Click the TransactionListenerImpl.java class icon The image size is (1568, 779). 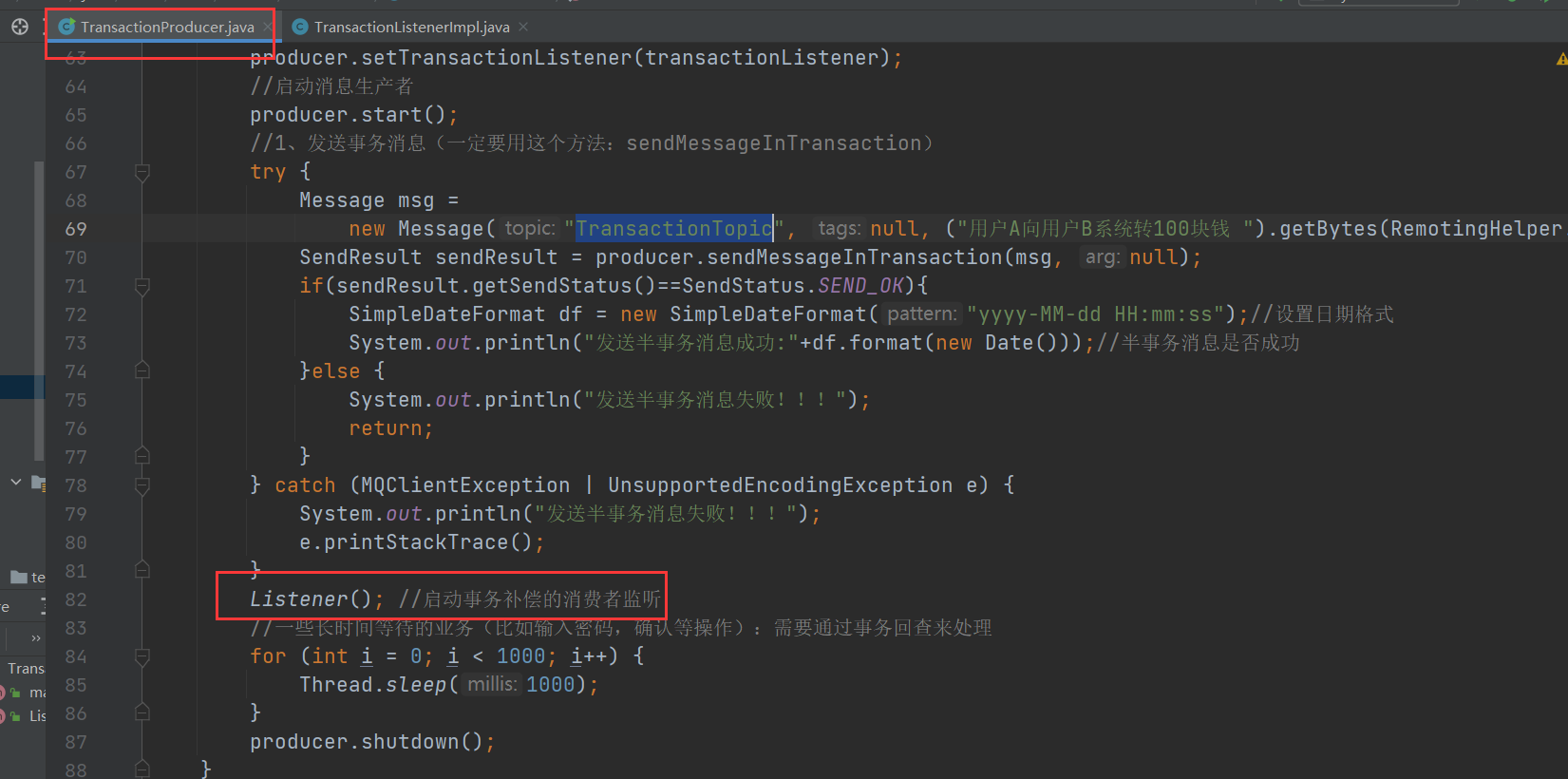point(300,27)
